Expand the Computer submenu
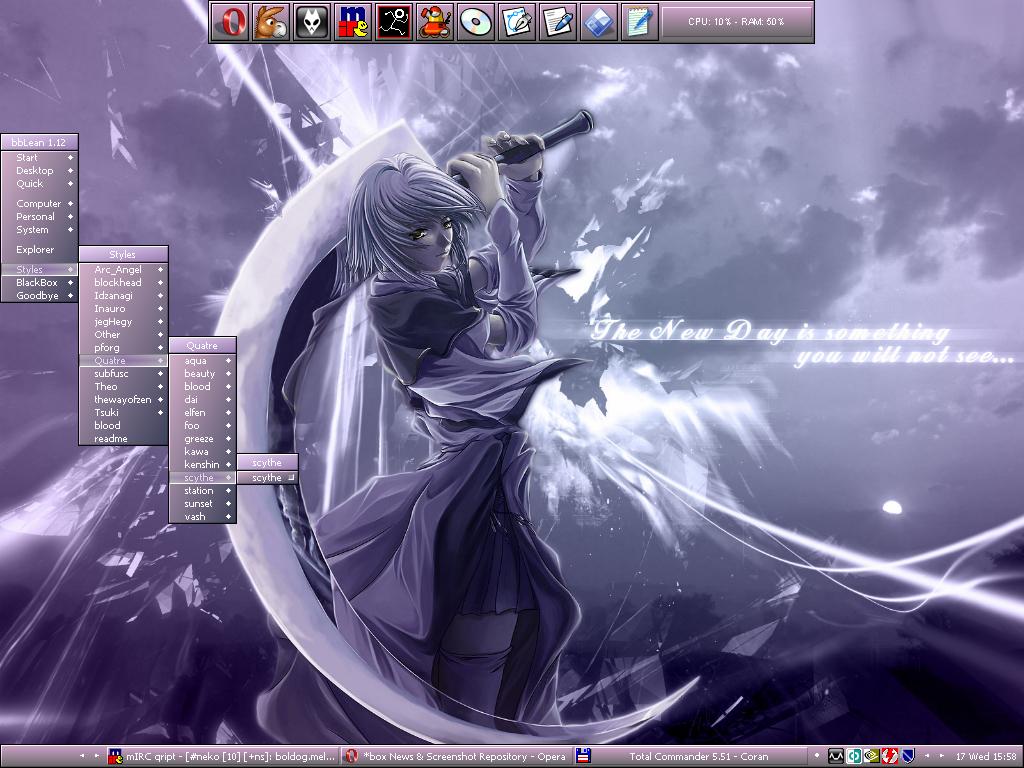Image resolution: width=1024 pixels, height=768 pixels. pyautogui.click(x=39, y=204)
